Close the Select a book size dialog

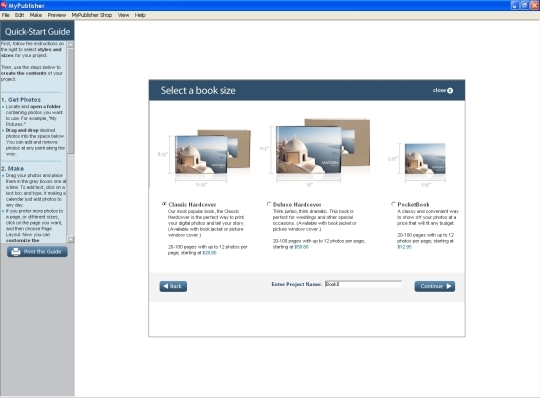(x=443, y=90)
